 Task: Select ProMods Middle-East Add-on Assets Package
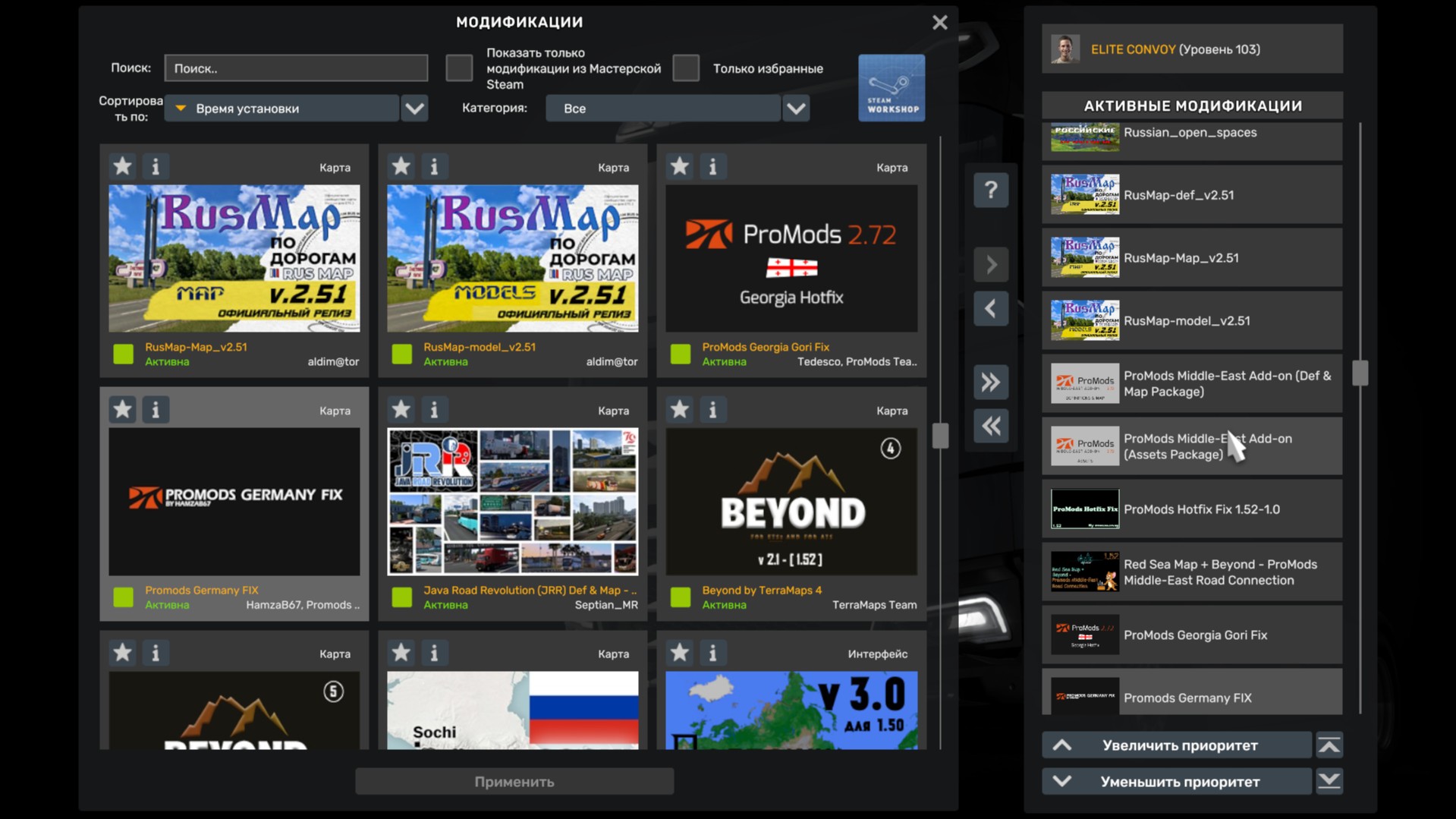click(x=1192, y=446)
